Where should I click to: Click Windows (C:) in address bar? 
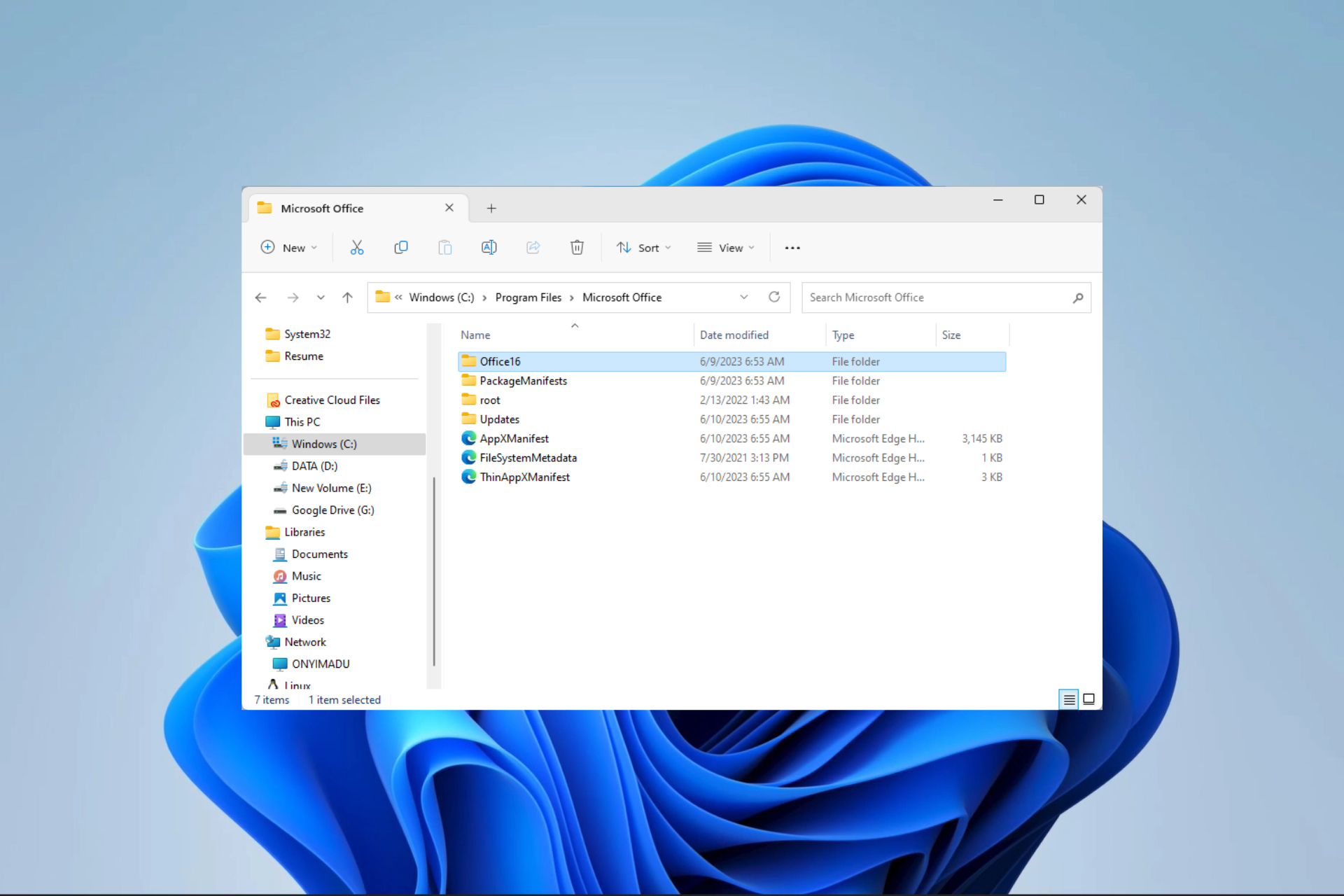442,297
